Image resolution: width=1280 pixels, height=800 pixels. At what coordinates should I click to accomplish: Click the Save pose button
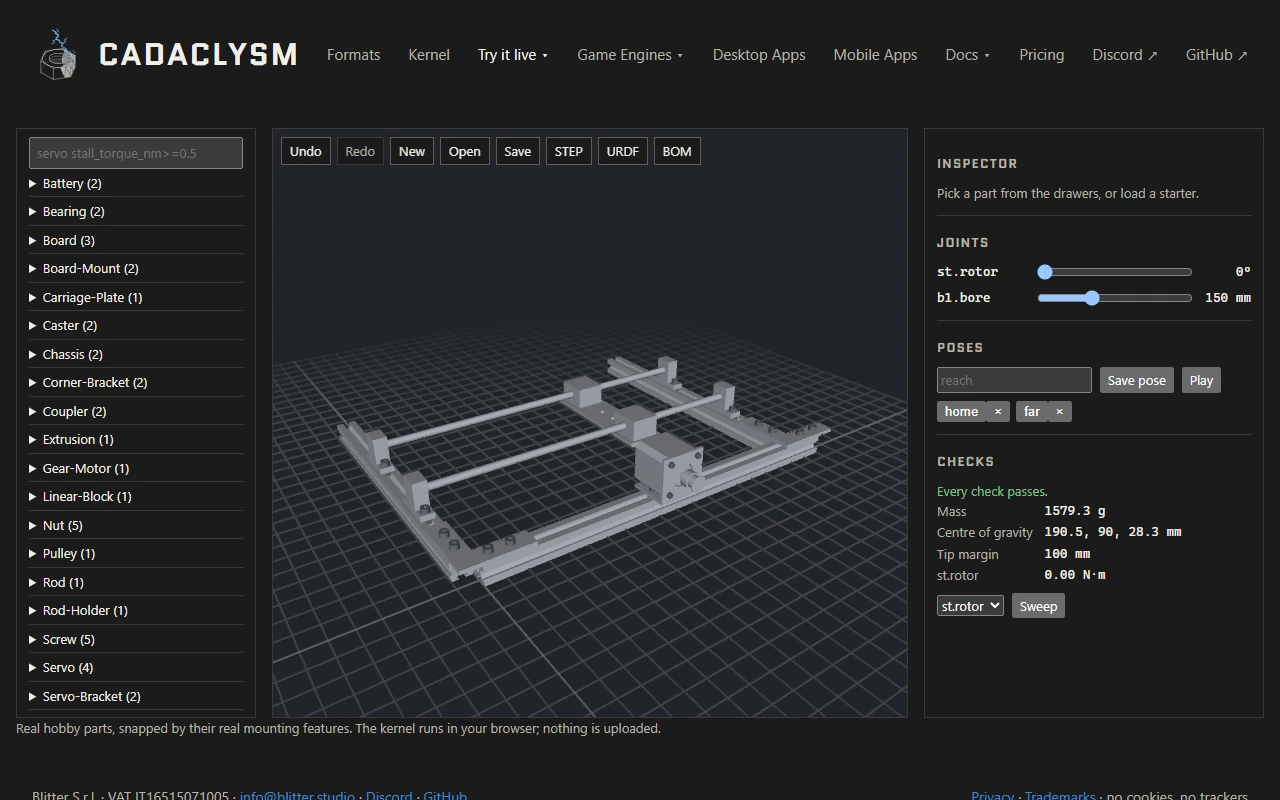pyautogui.click(x=1137, y=380)
